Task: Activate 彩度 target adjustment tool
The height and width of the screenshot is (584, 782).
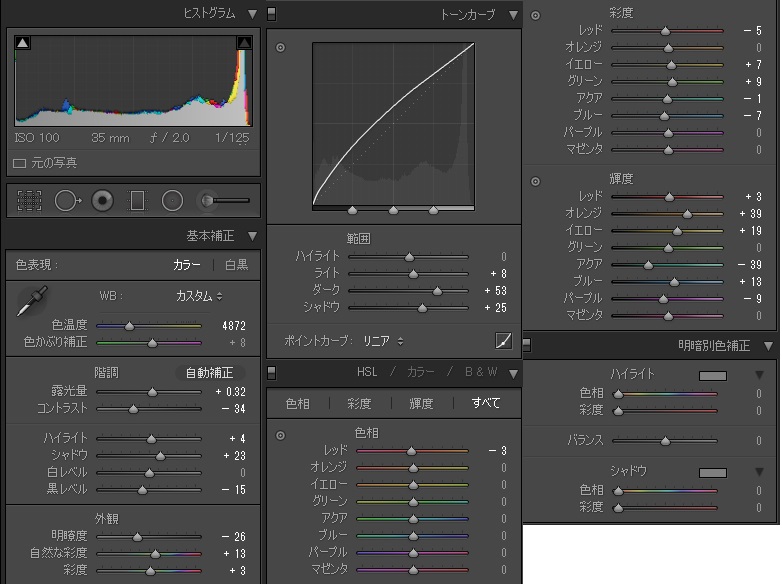Action: pos(535,15)
